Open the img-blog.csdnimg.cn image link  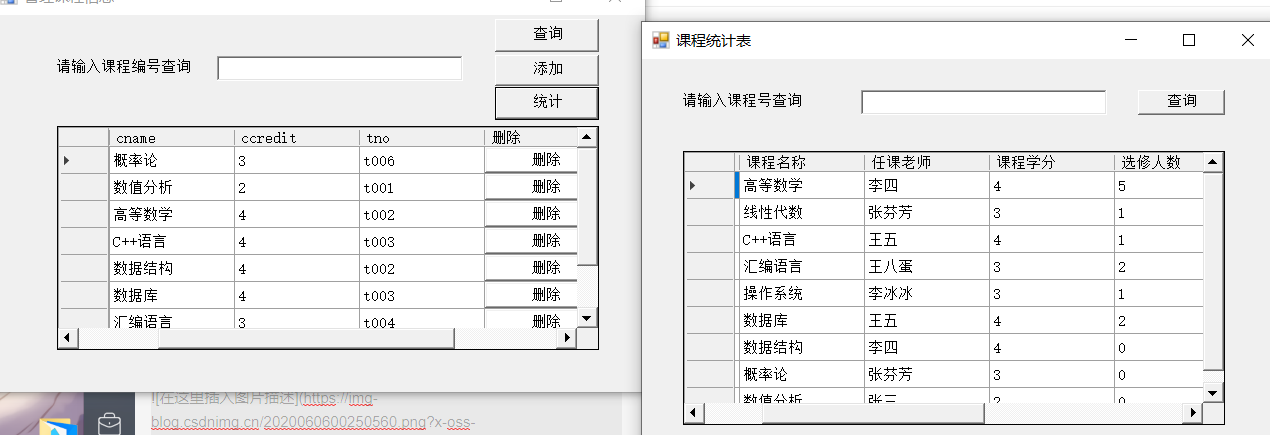click(x=315, y=412)
